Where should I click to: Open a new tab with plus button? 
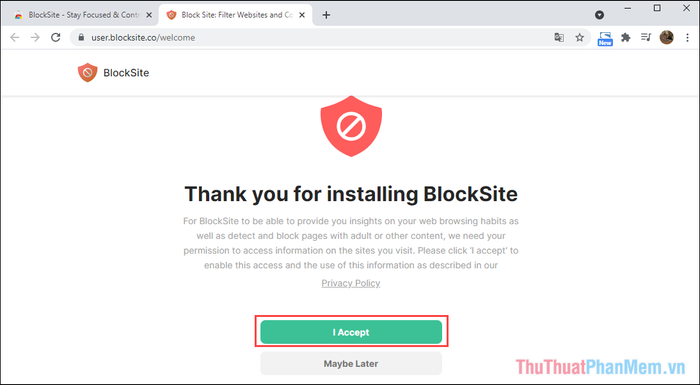pos(326,15)
